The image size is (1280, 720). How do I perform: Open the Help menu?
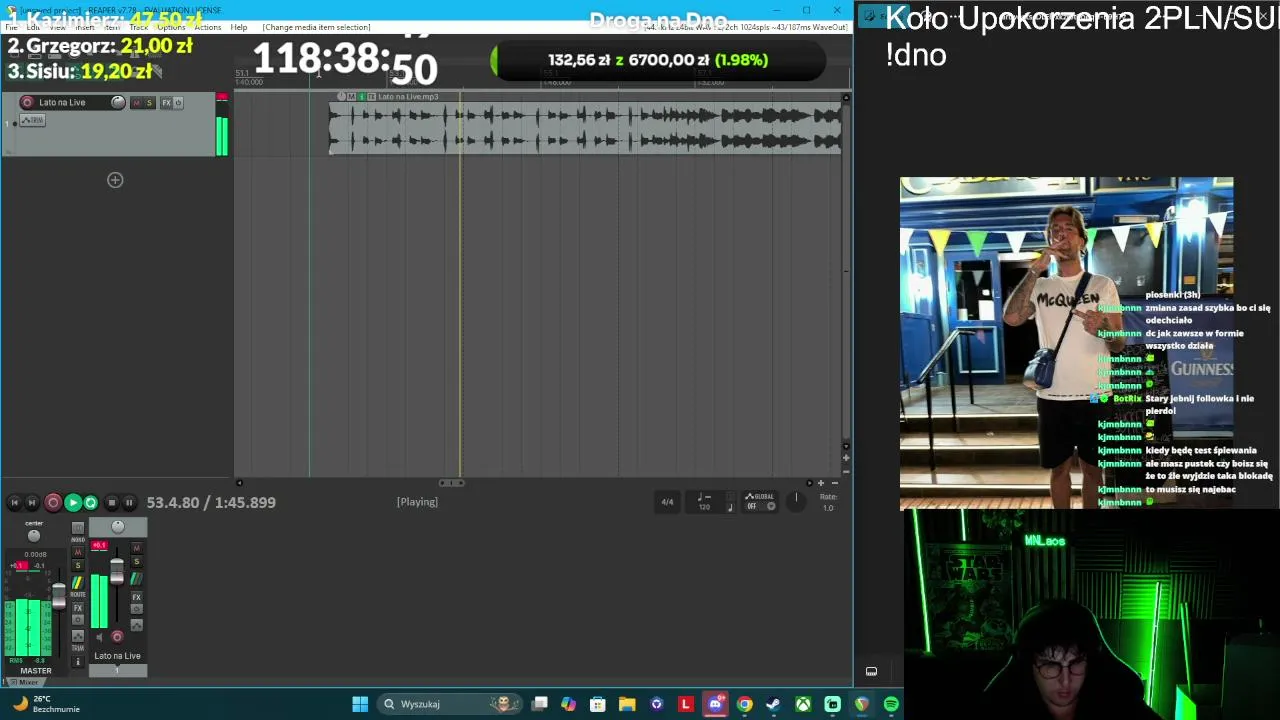[x=238, y=27]
